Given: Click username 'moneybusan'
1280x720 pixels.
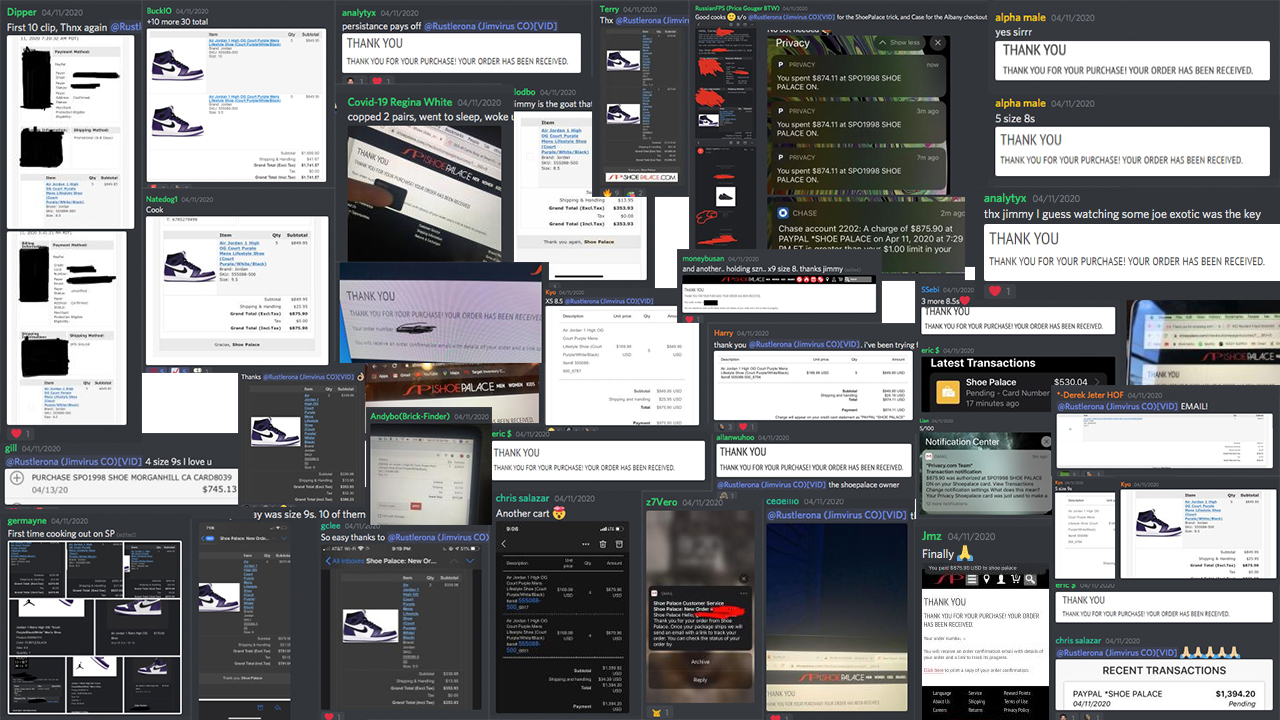Looking at the screenshot, I should point(703,257).
